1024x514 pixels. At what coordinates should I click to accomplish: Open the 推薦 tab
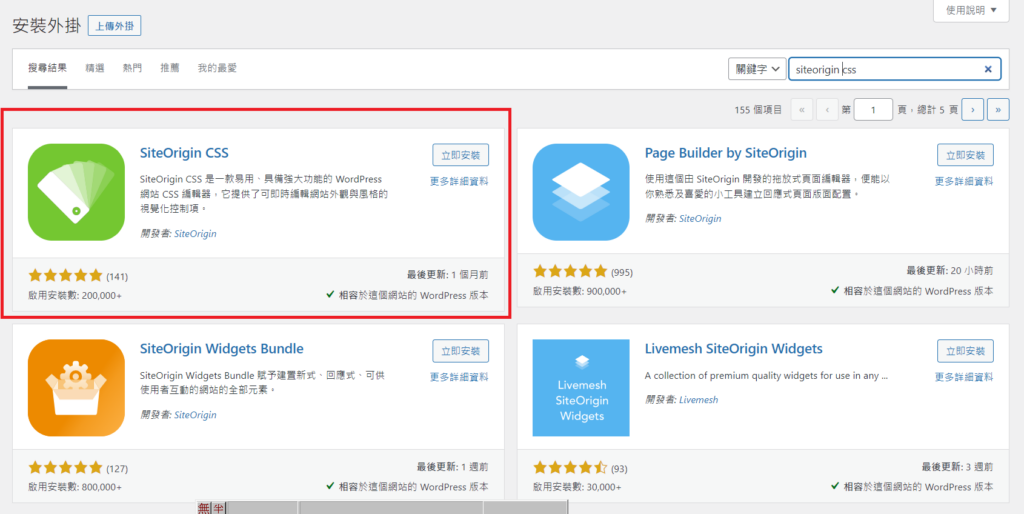tap(169, 68)
